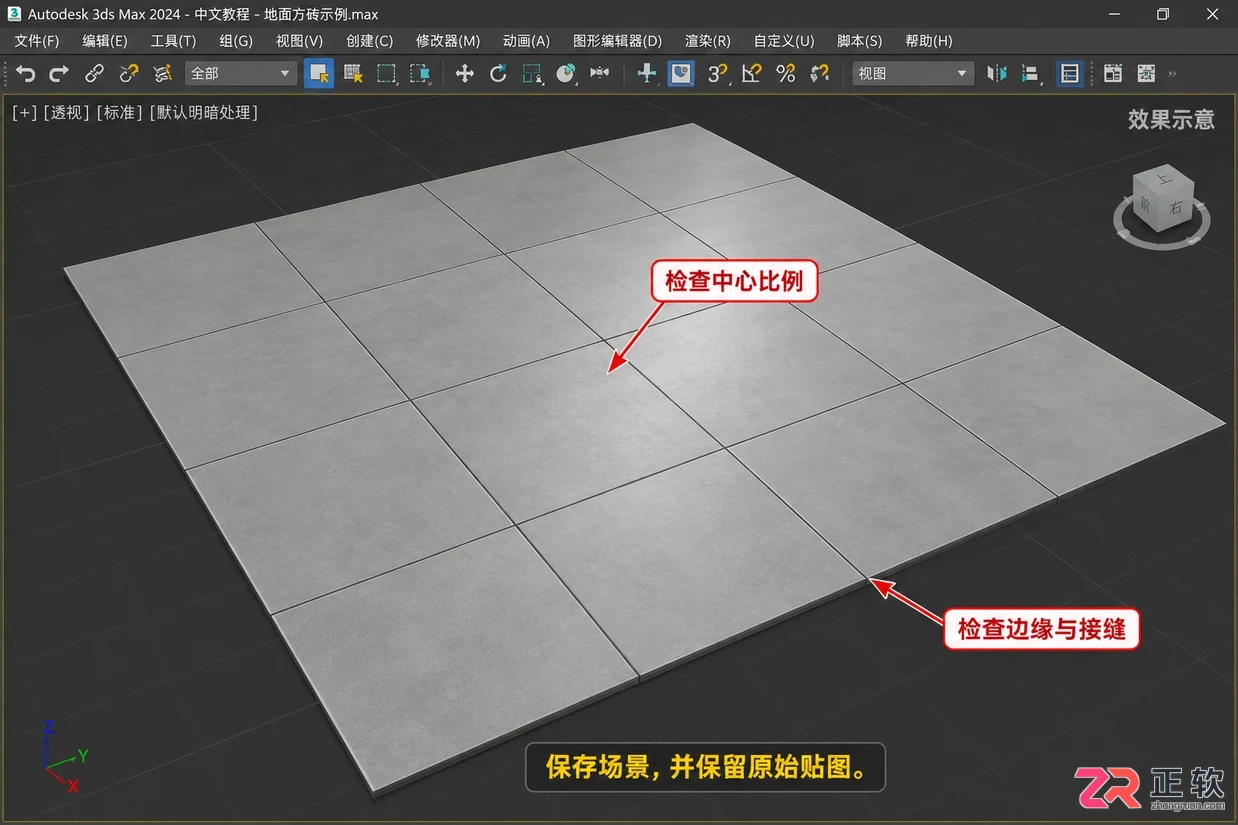Toggle the Spinner Snap button

[820, 73]
